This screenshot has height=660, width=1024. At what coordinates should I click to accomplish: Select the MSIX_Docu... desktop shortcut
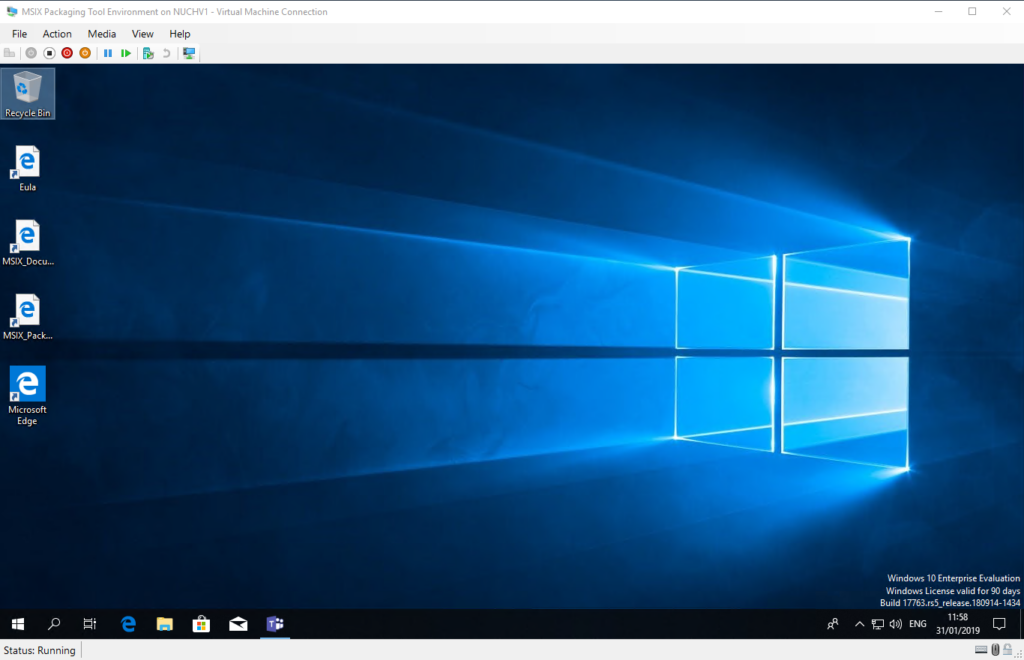(27, 243)
